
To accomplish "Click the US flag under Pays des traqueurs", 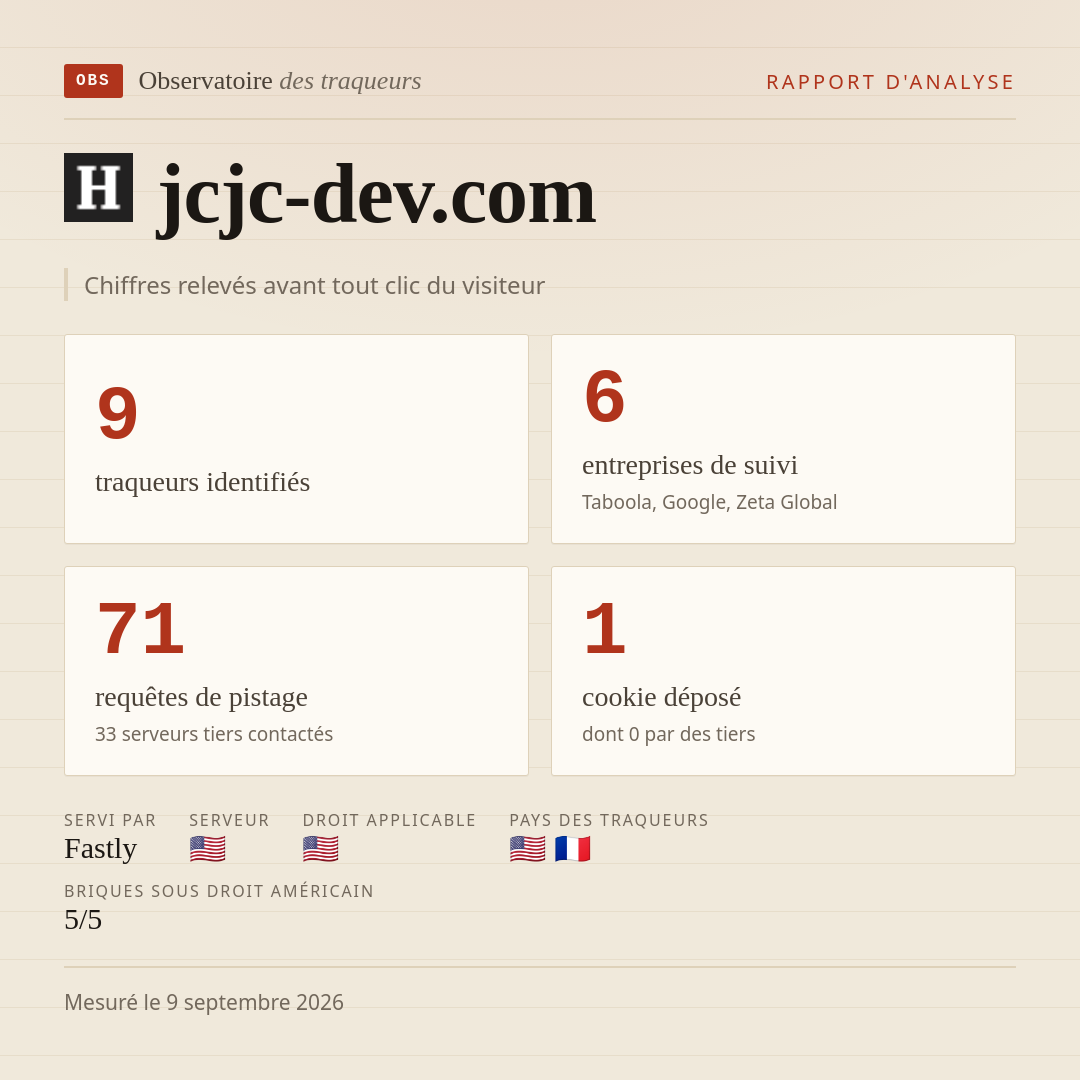I will (x=528, y=849).
